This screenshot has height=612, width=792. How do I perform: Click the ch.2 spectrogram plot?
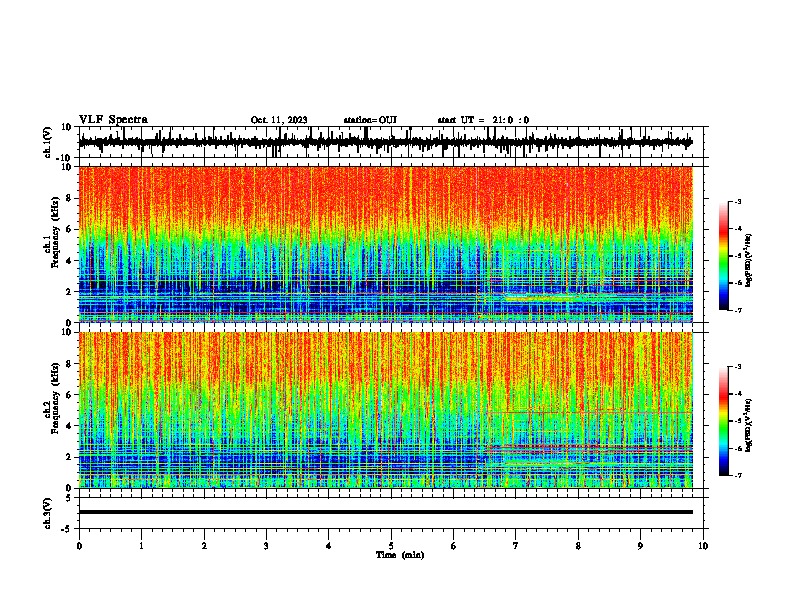(385, 410)
